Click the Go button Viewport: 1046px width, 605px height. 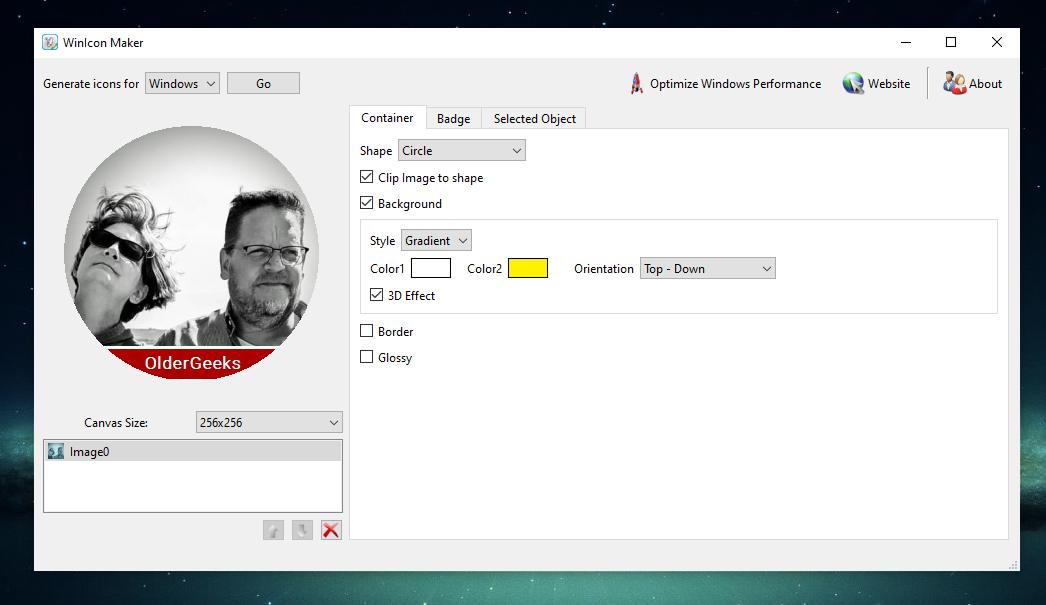[264, 83]
